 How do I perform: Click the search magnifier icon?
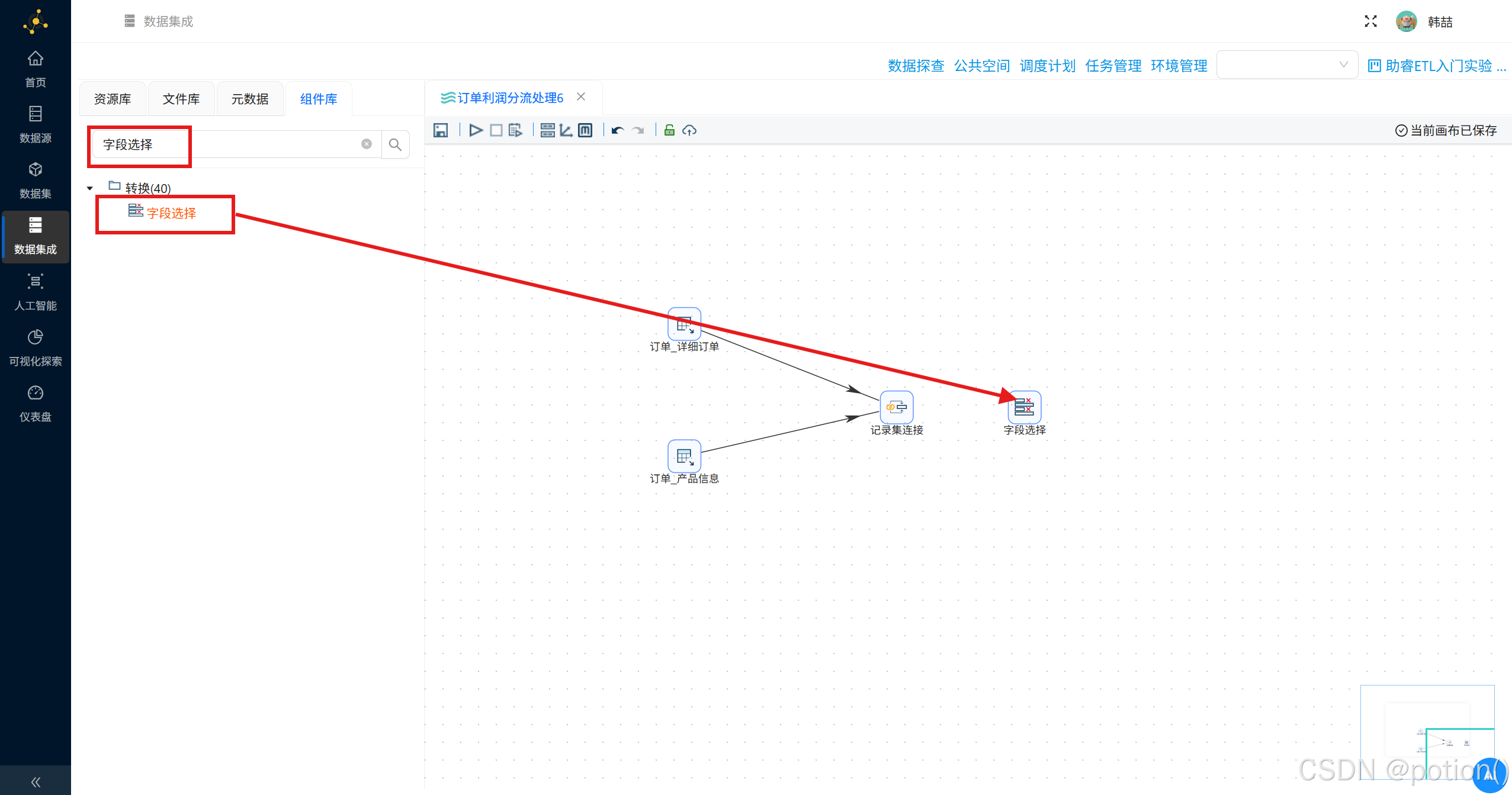[x=395, y=144]
